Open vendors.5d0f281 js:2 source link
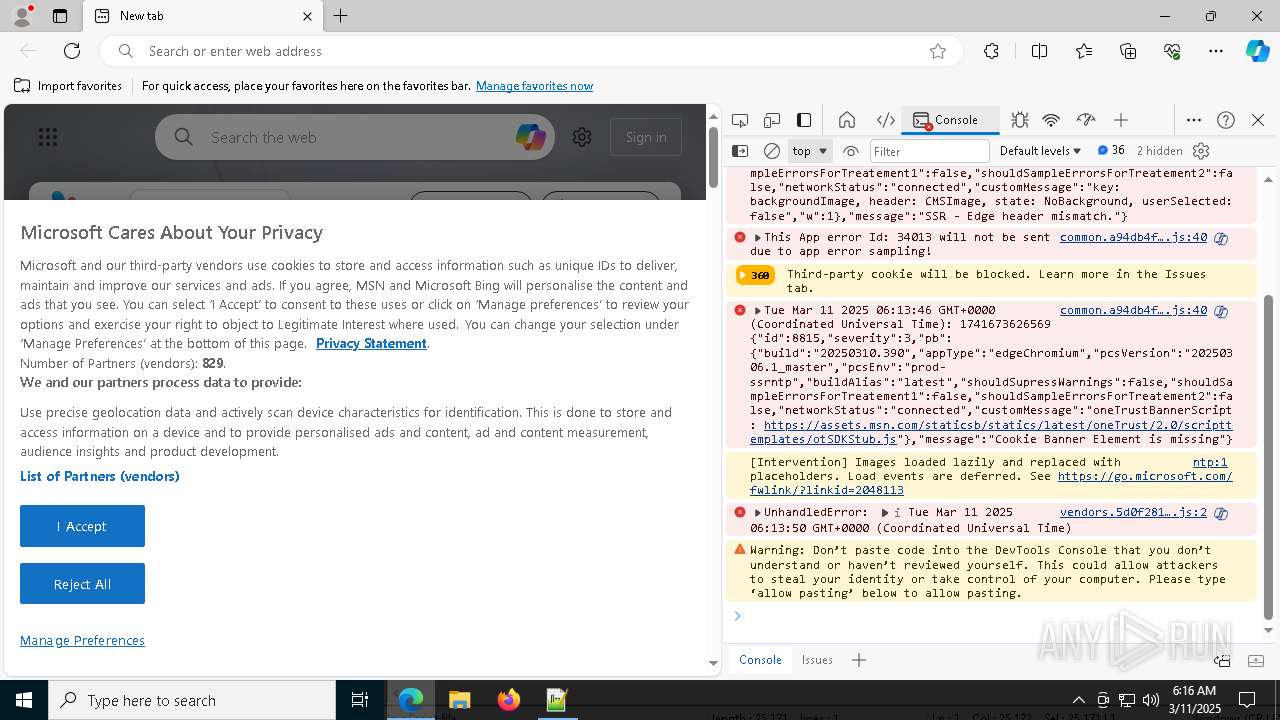Viewport: 1280px width, 720px height. 1133,512
